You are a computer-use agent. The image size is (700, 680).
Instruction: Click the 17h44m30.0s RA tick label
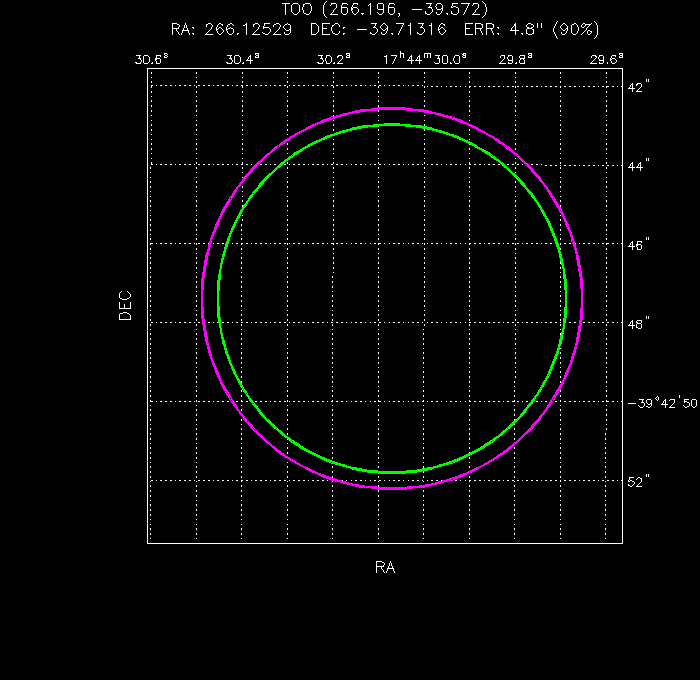click(425, 58)
